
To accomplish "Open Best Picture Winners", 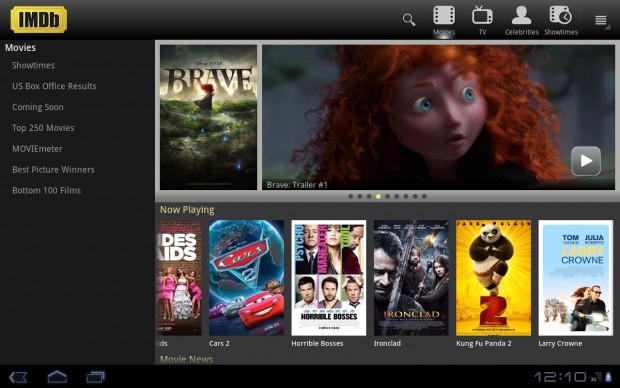I will [53, 170].
